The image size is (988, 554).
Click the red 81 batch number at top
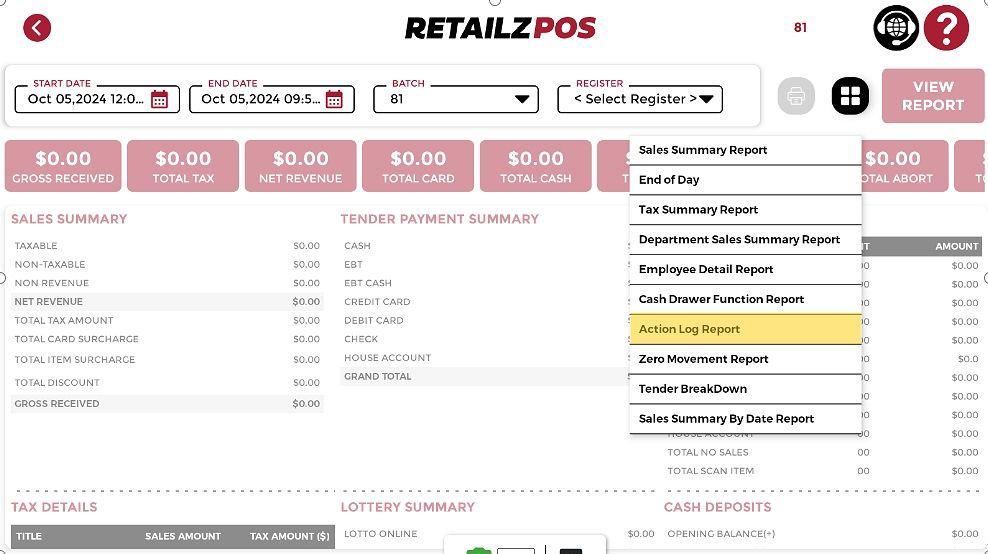click(x=800, y=28)
